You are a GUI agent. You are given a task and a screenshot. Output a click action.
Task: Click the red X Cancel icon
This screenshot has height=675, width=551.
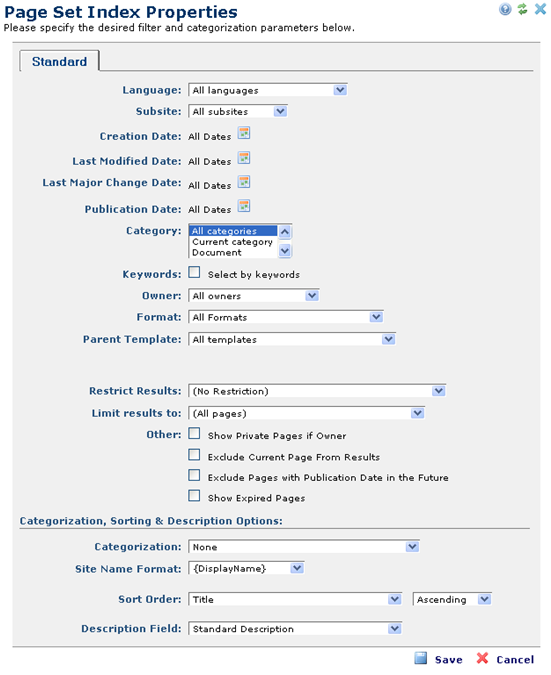[x=483, y=658]
